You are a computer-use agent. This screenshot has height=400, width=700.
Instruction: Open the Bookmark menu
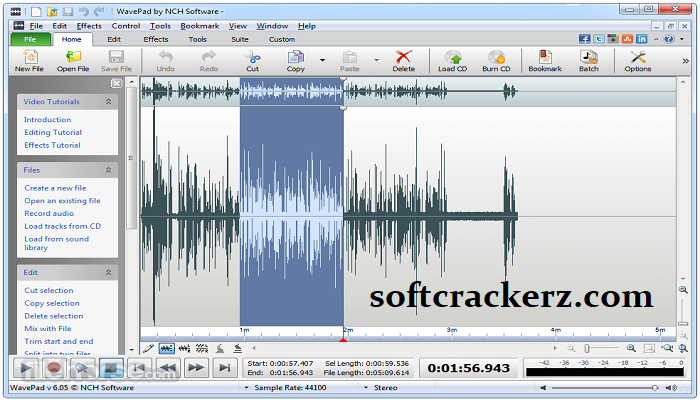200,26
